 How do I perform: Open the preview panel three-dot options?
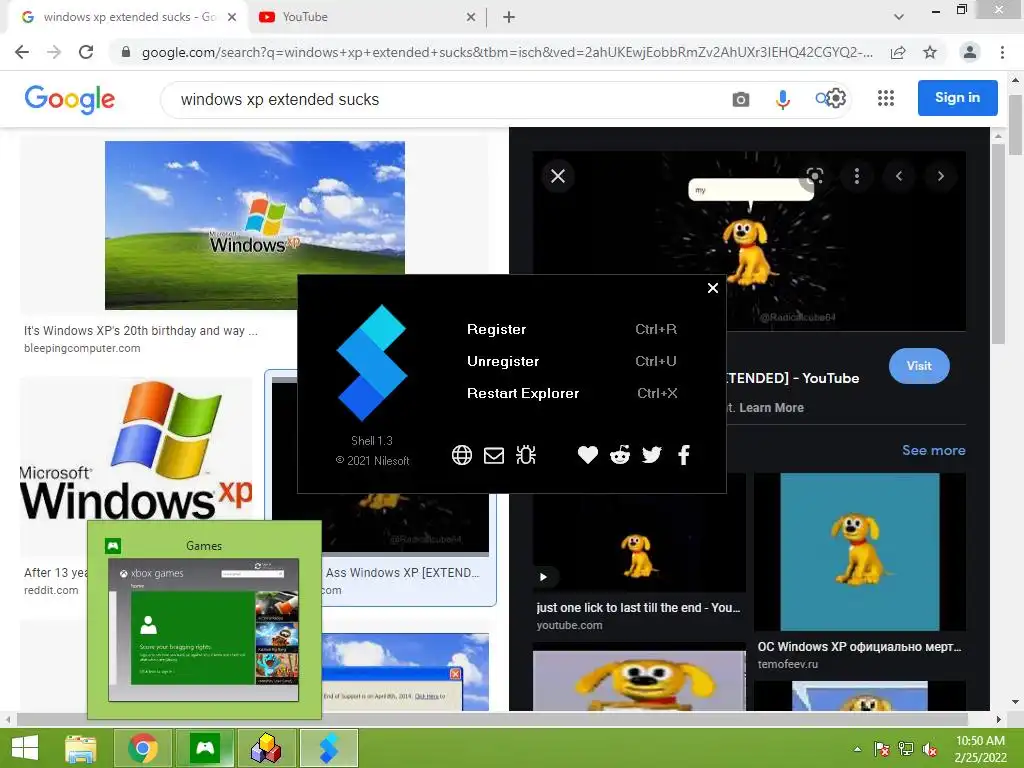click(x=857, y=176)
